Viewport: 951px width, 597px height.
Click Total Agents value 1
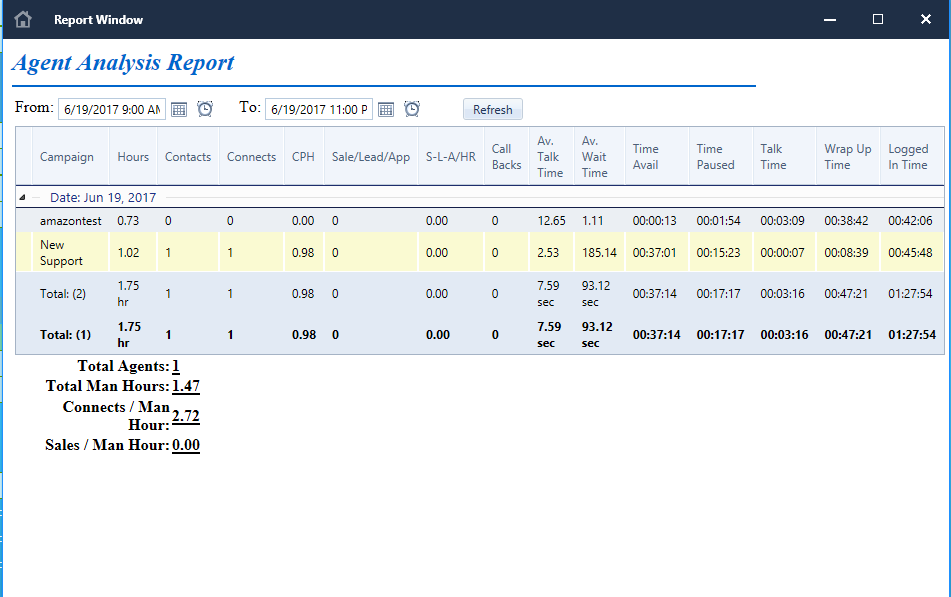click(x=176, y=366)
